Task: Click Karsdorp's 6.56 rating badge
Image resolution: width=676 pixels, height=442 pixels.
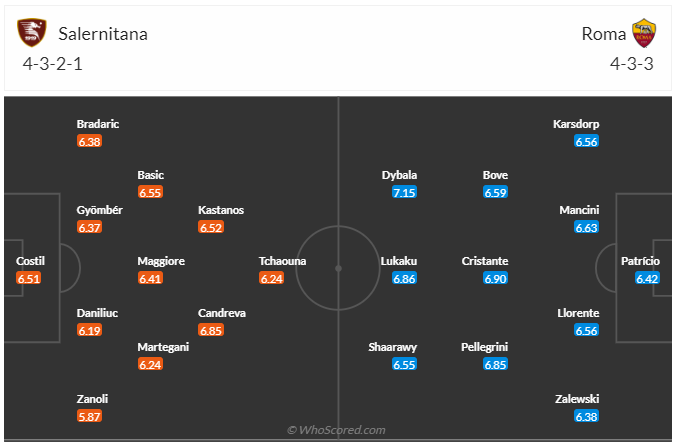Action: tap(587, 142)
